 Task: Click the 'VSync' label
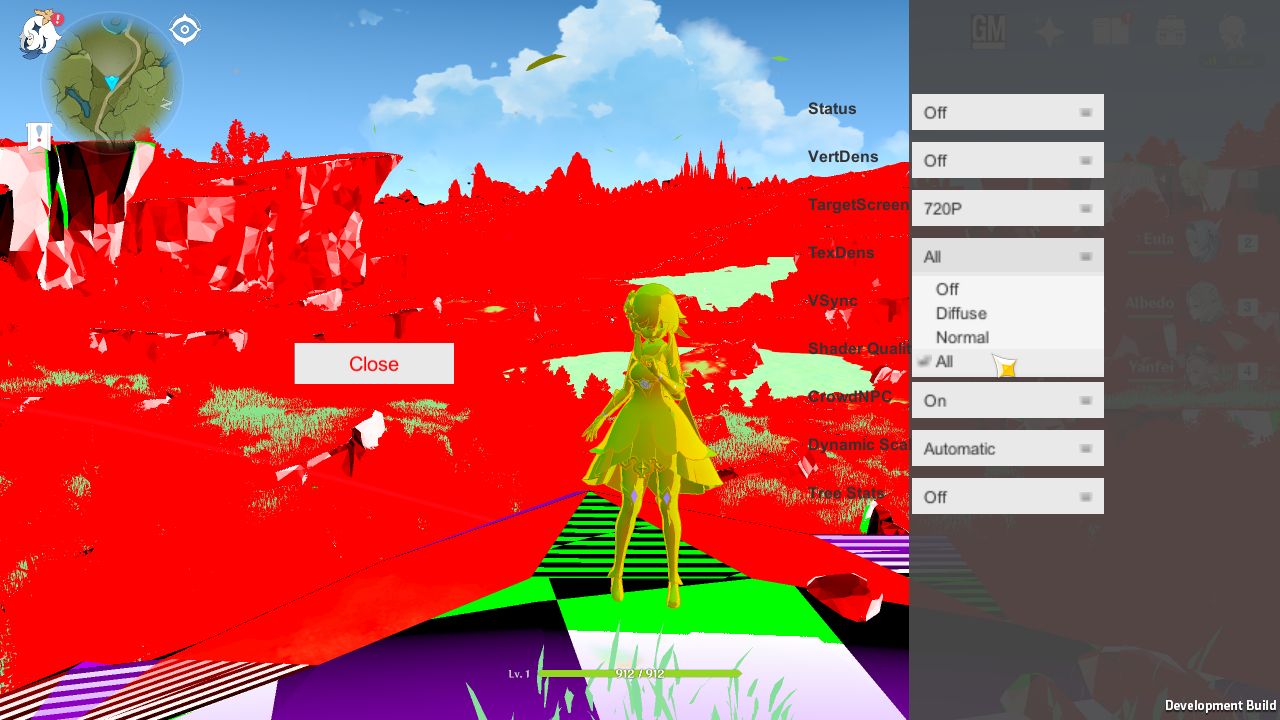pos(832,300)
